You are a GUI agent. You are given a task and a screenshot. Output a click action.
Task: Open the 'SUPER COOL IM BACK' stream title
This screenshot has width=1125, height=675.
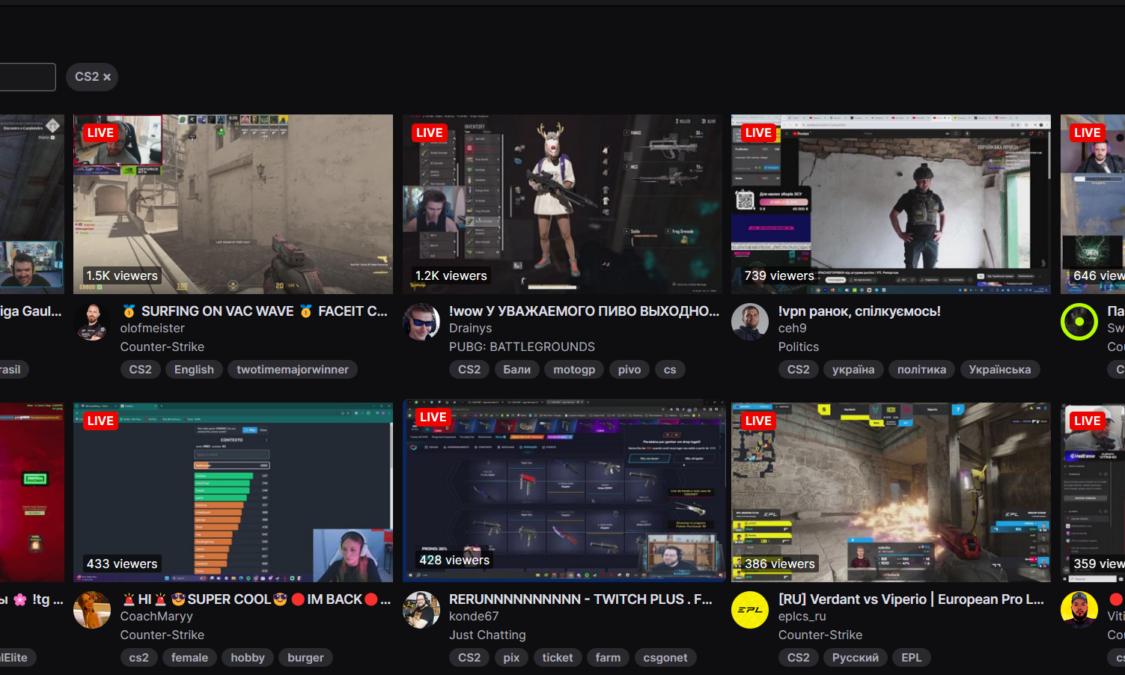pyautogui.click(x=256, y=599)
